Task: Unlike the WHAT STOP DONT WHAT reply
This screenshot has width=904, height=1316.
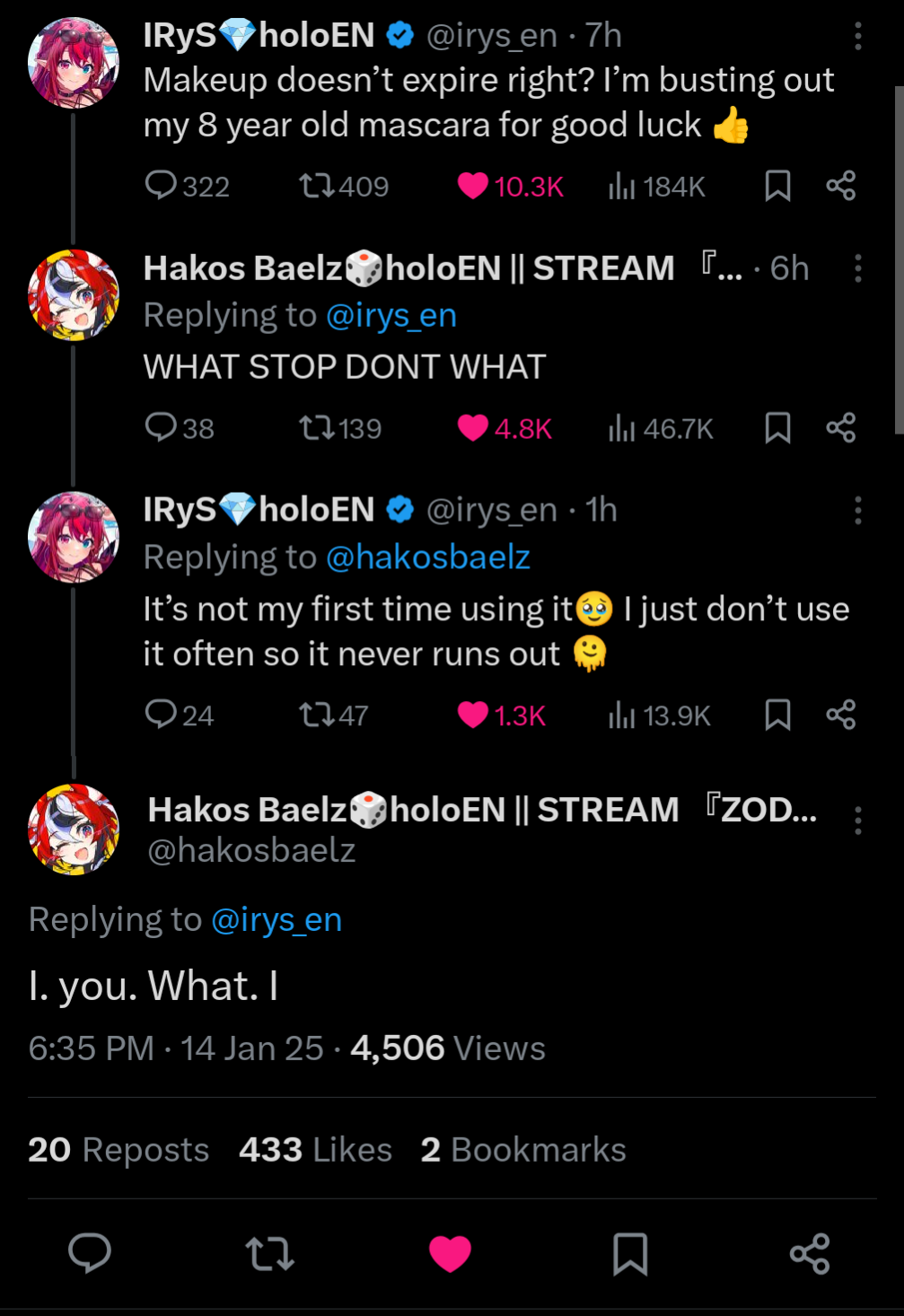Action: tap(472, 428)
